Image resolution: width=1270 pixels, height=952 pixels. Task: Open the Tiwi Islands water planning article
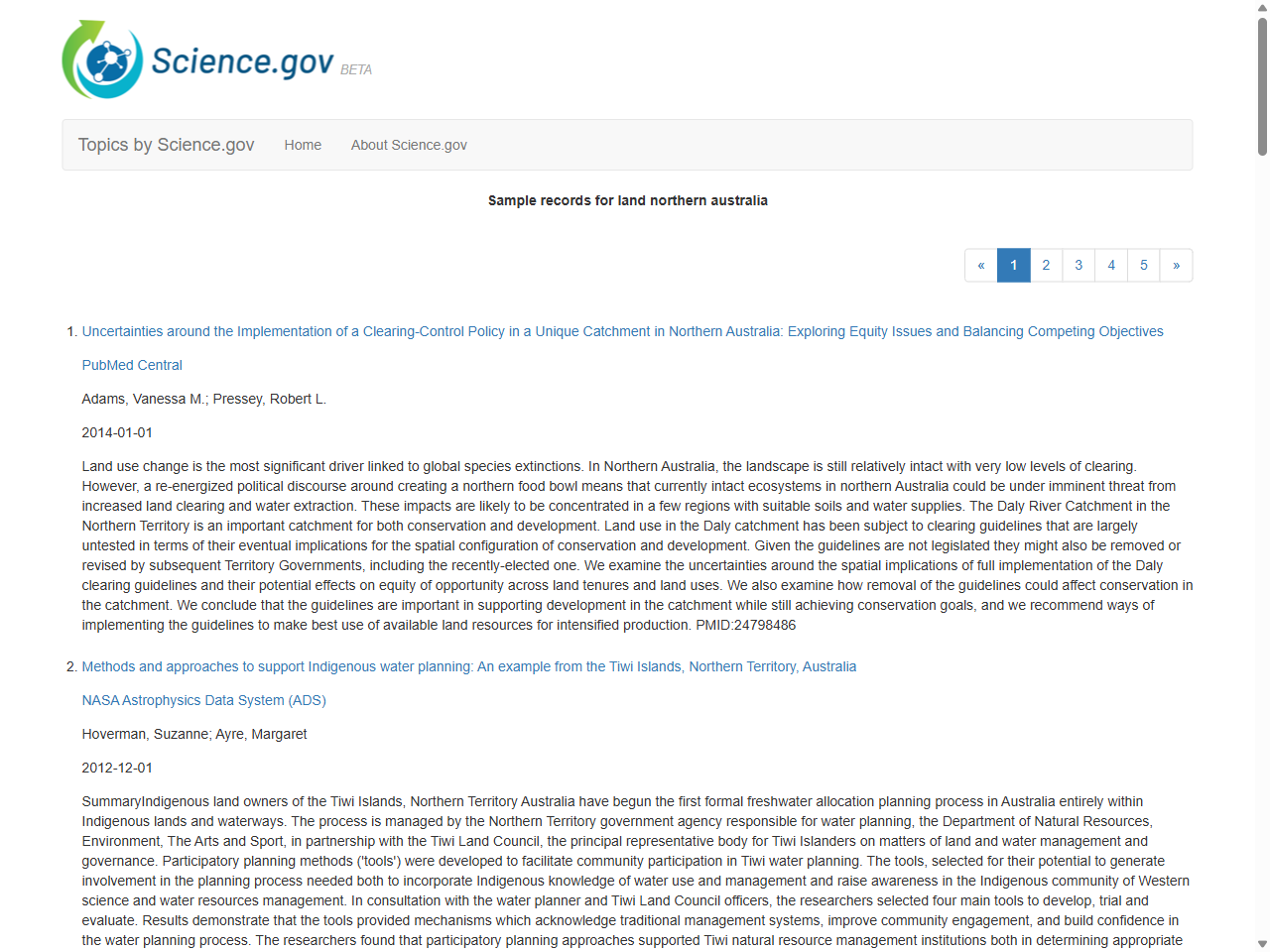point(469,666)
